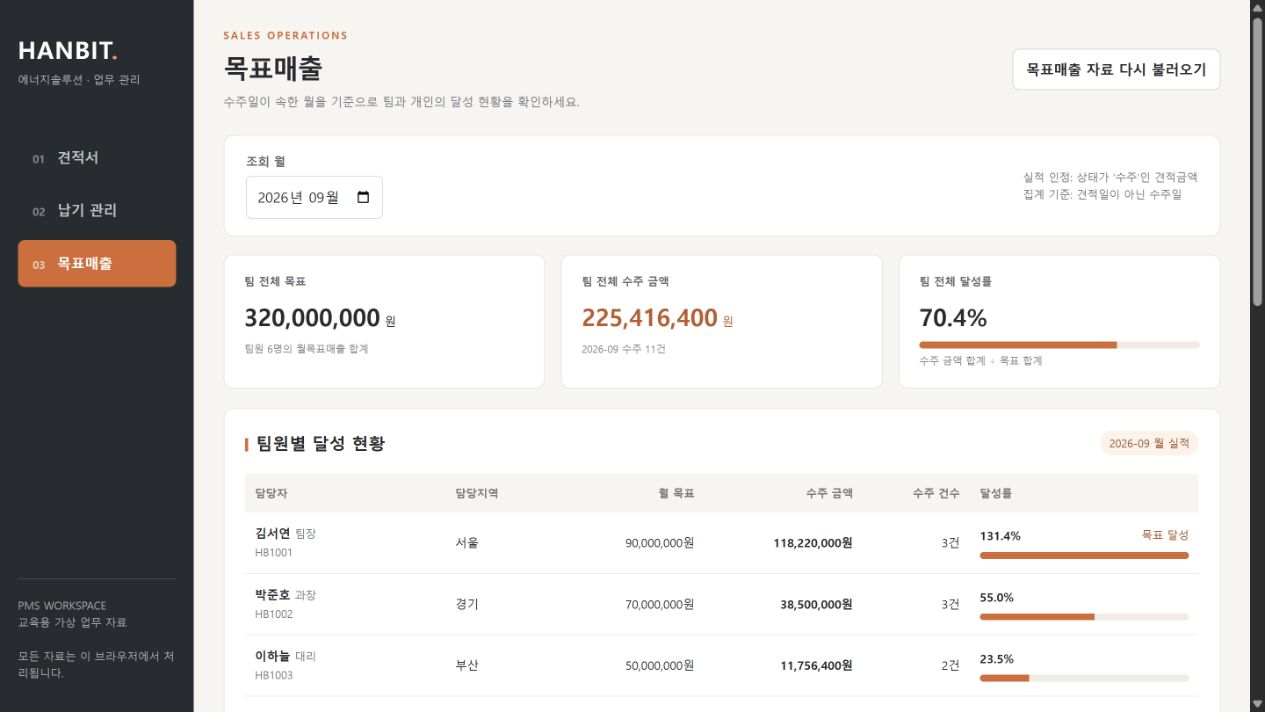Click 박준호's 55.0% progress bar
The image size is (1265, 712).
point(1084,617)
